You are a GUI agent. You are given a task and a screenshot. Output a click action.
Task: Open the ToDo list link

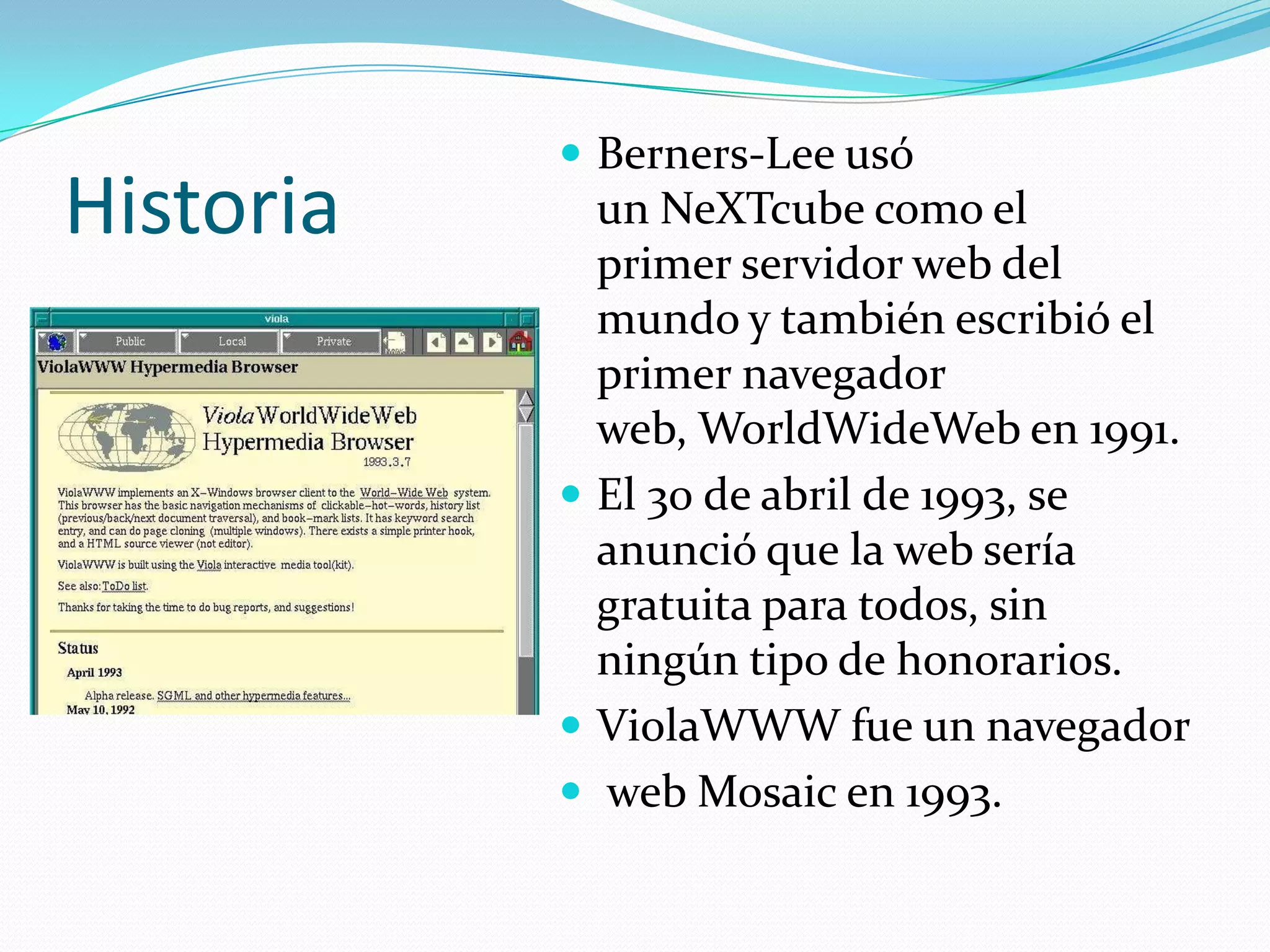tap(125, 586)
